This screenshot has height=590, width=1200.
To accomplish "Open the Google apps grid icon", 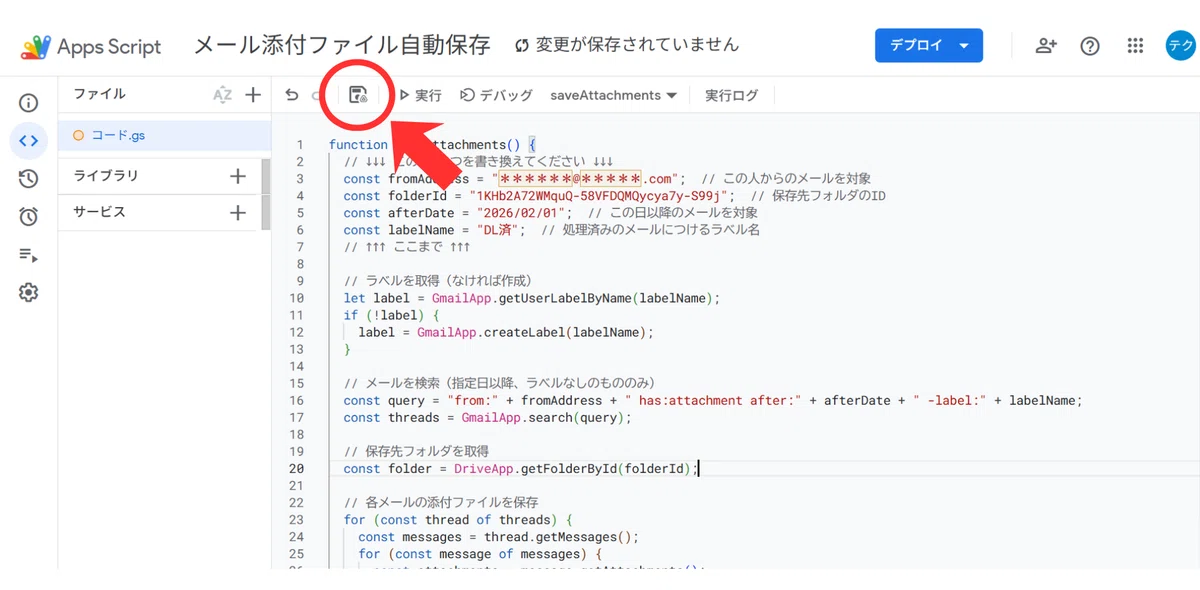I will (x=1135, y=46).
